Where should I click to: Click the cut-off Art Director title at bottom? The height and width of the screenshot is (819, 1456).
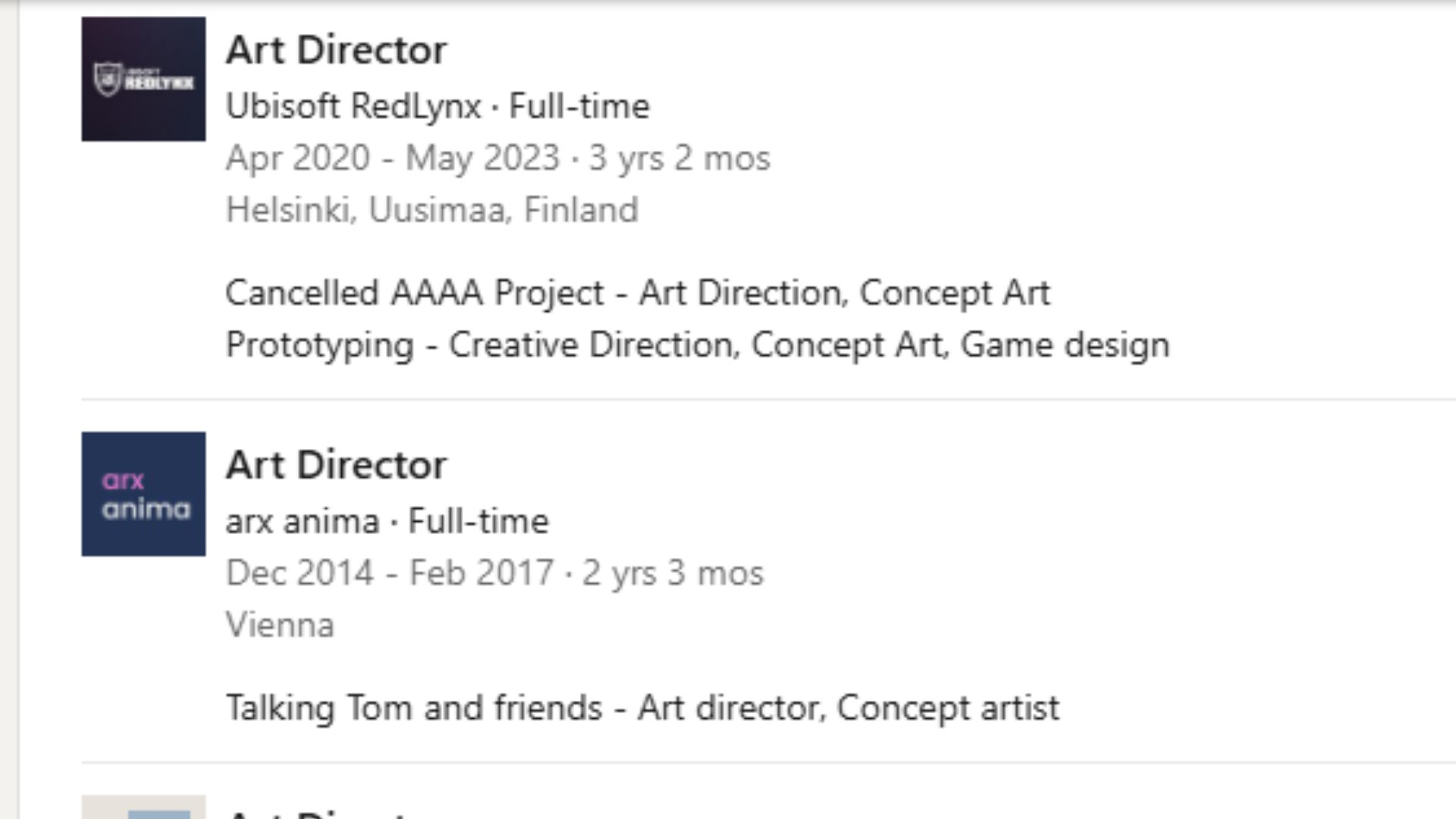[318, 813]
